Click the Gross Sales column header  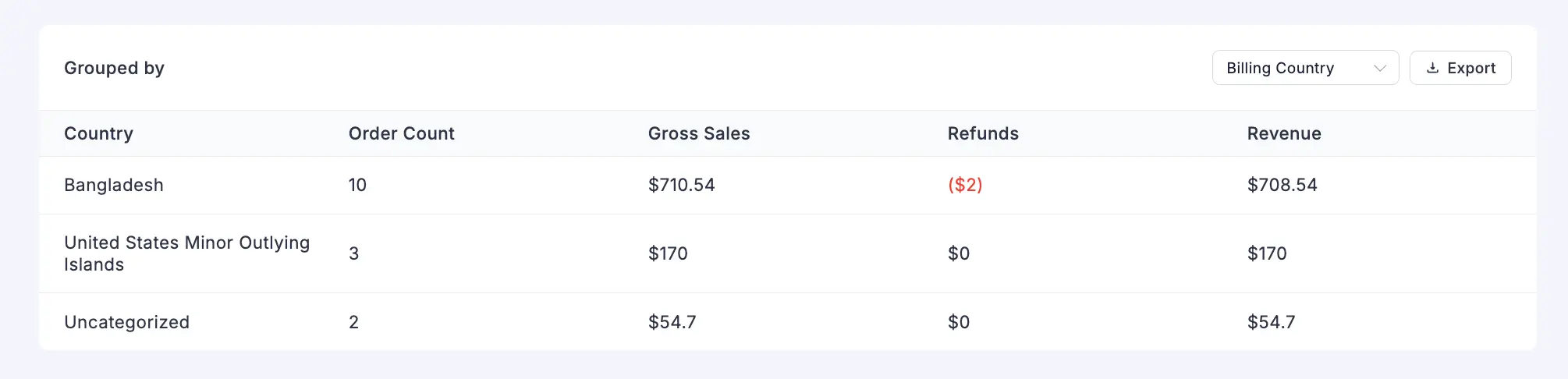698,133
